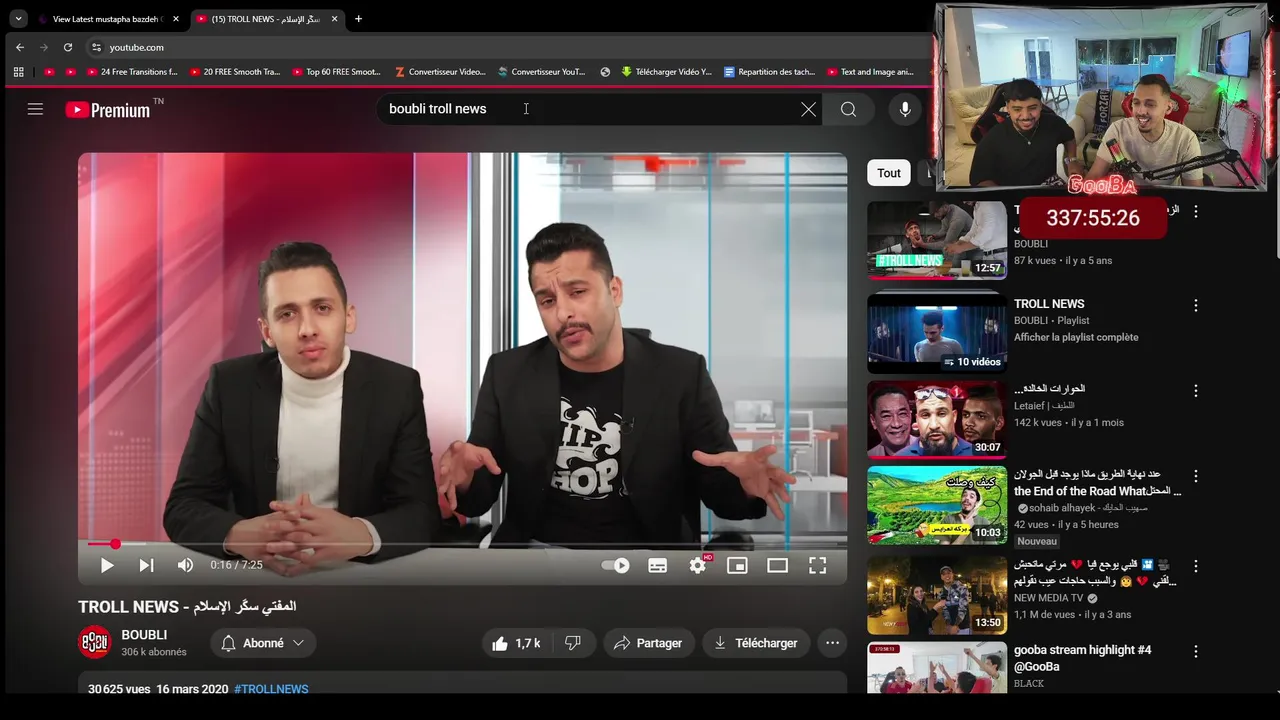Click Télécharger download button
The width and height of the screenshot is (1280, 720).
coord(756,643)
